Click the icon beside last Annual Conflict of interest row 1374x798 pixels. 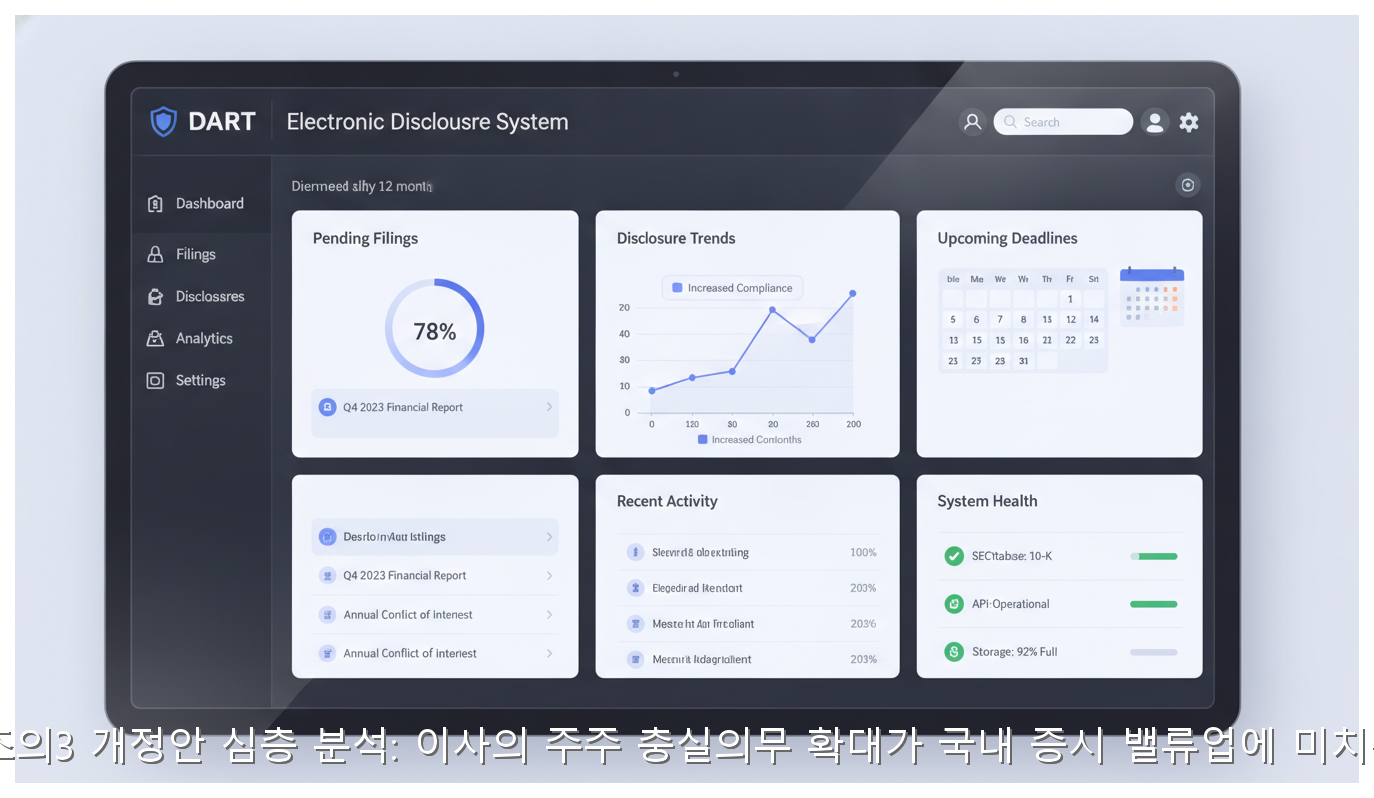[x=327, y=653]
